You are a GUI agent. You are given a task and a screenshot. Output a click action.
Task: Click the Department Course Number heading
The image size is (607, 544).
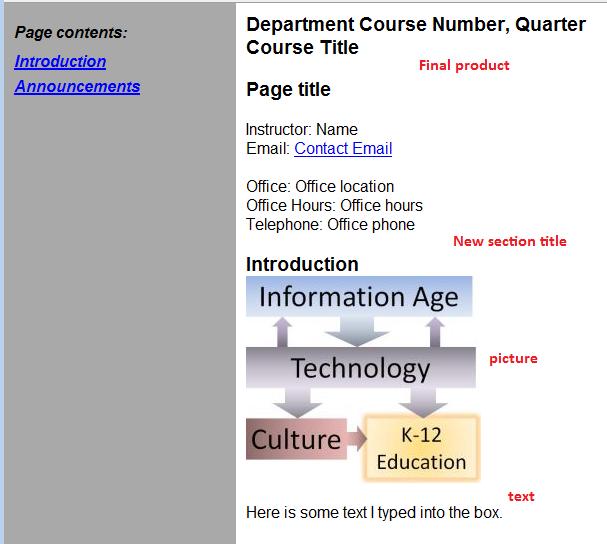click(x=416, y=24)
